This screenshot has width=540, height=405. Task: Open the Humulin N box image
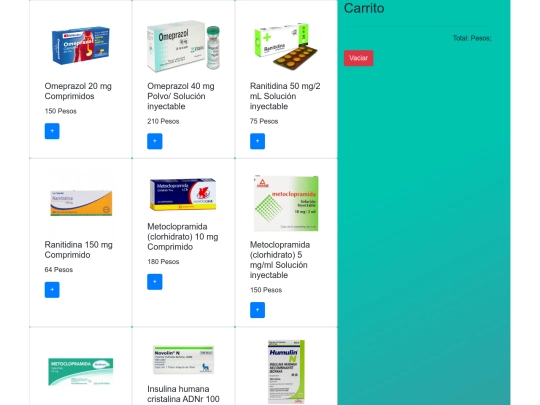point(286,372)
